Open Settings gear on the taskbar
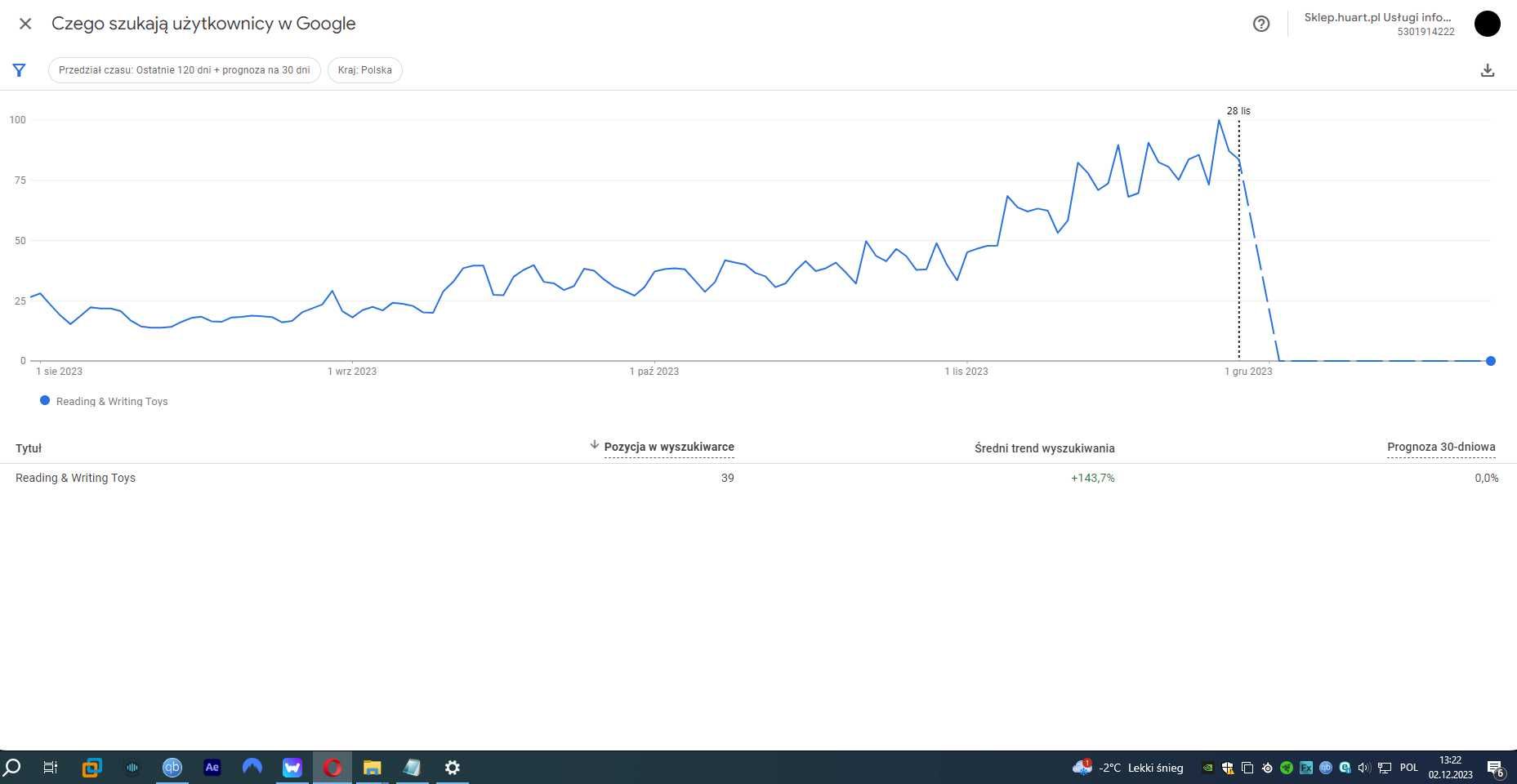Screen dimensions: 1517x784 (452, 768)
